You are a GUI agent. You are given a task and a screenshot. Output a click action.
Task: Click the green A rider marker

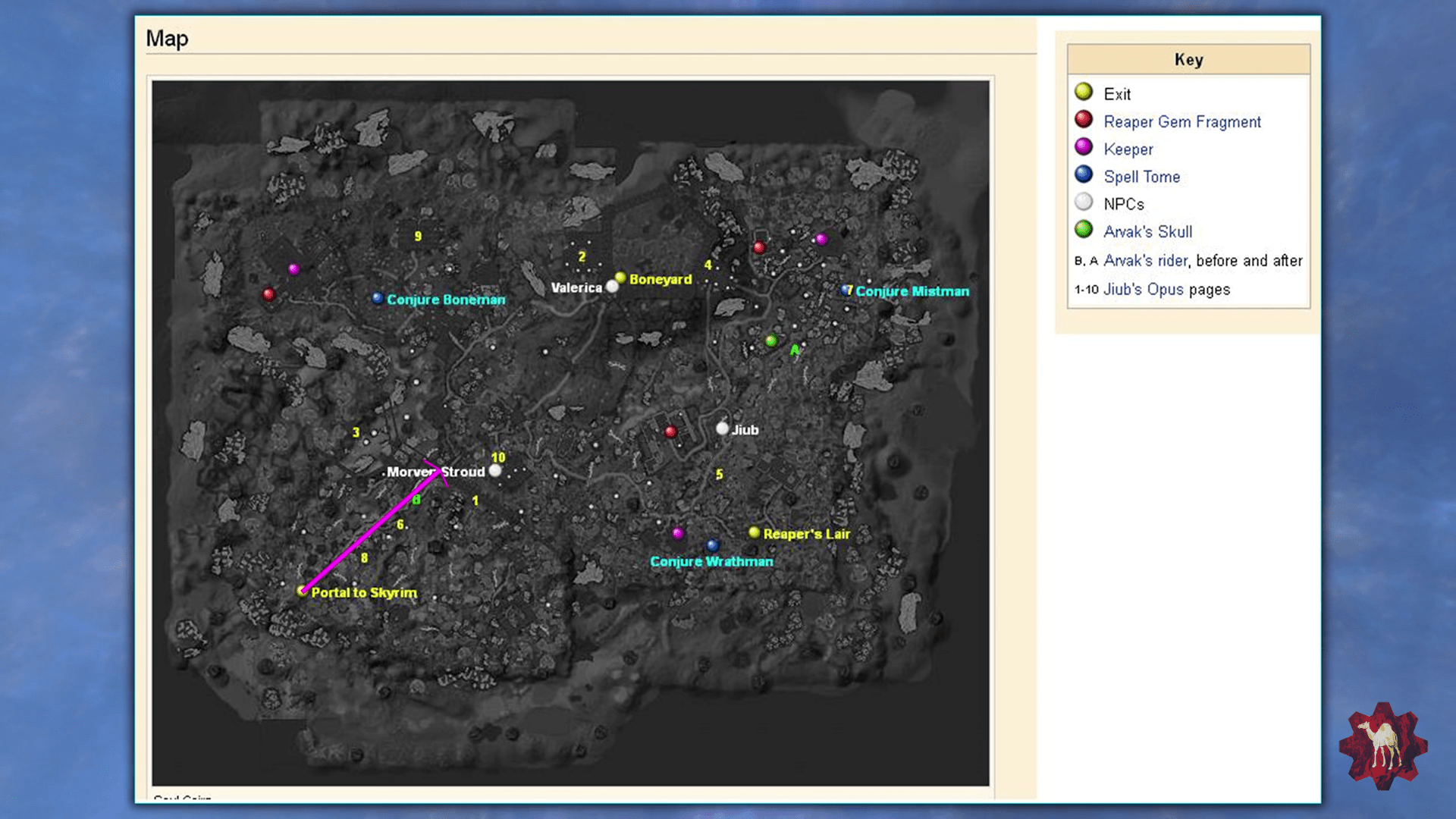tap(794, 350)
